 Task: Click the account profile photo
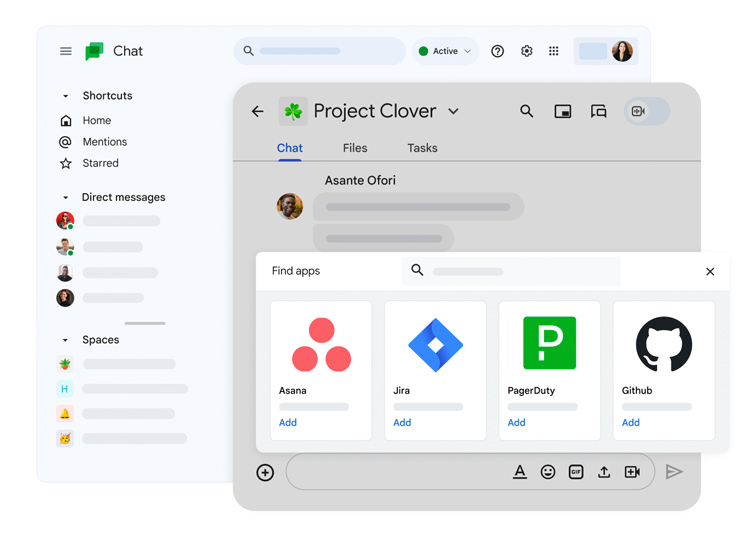pyautogui.click(x=622, y=51)
